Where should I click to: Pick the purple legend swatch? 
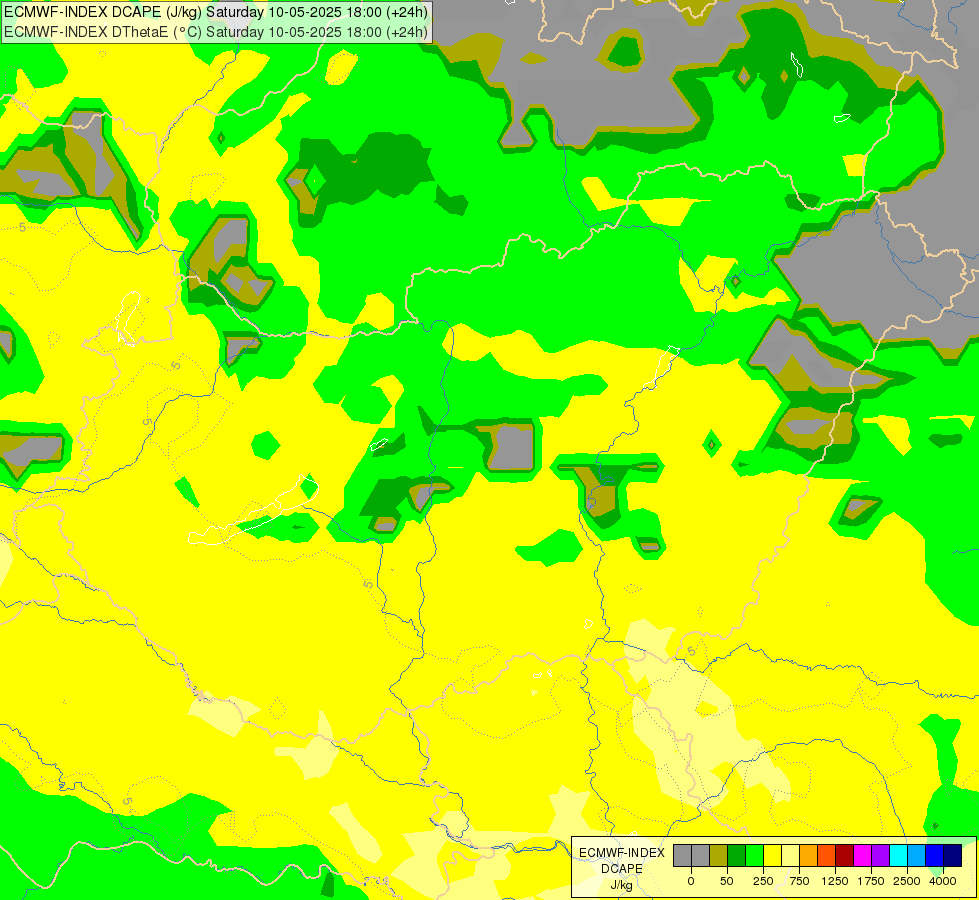pos(880,856)
